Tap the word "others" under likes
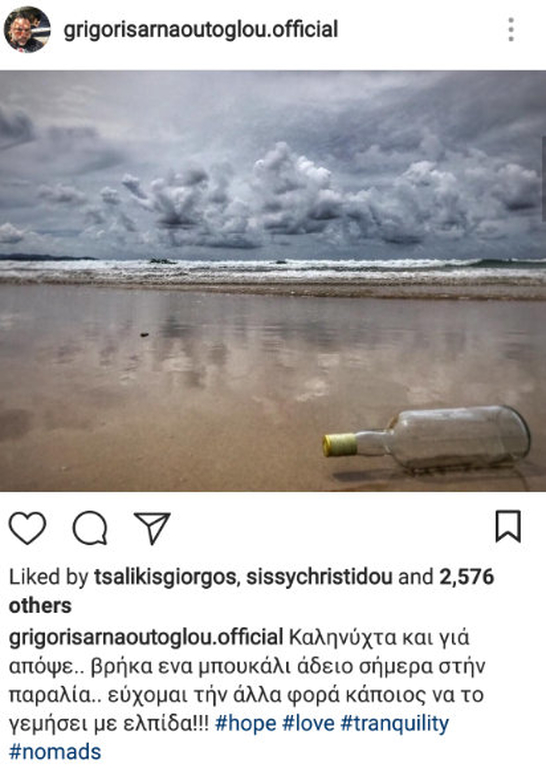The image size is (546, 768). (40, 606)
